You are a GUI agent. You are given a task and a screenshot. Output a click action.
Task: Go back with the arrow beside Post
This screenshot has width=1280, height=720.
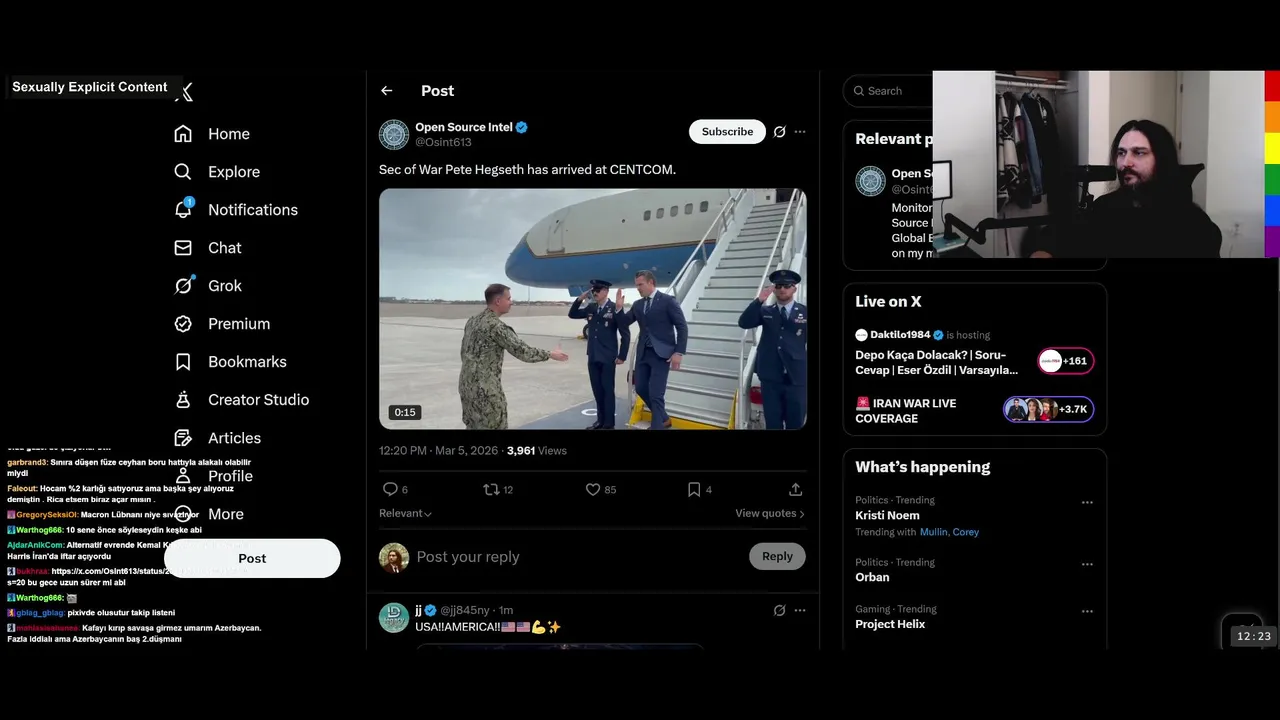(x=387, y=91)
